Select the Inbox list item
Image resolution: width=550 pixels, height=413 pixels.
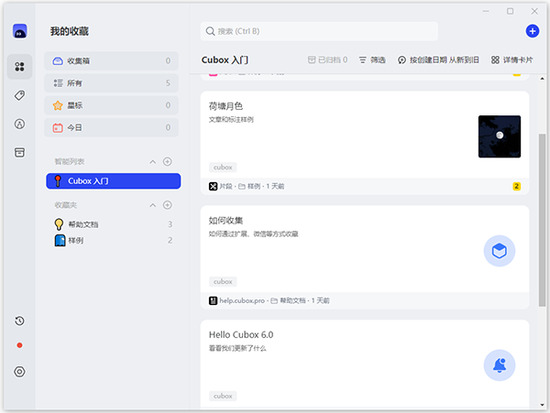pos(112,61)
